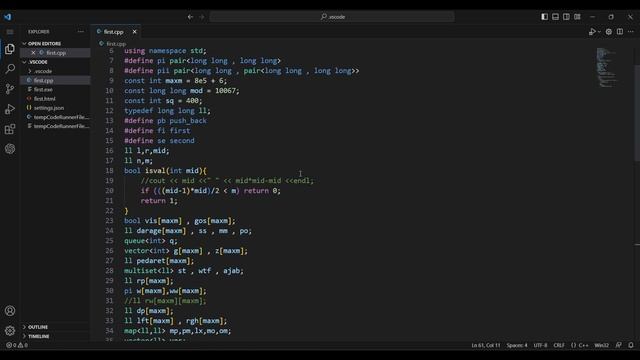Open the run button dropdown arrow
Screen dimensions: 640x360
pyautogui.click(x=599, y=32)
